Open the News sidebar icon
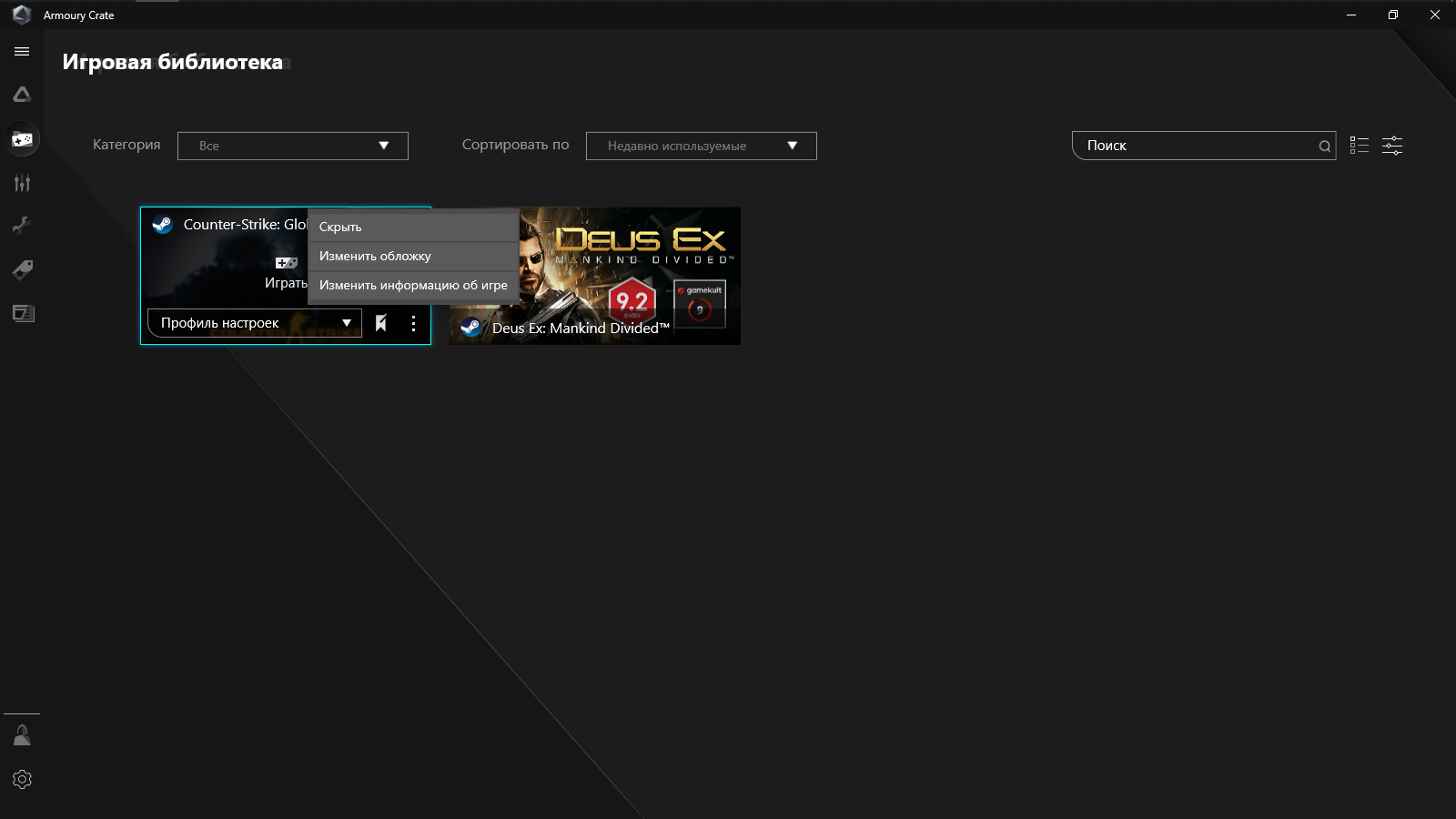The image size is (1456, 819). [23, 313]
